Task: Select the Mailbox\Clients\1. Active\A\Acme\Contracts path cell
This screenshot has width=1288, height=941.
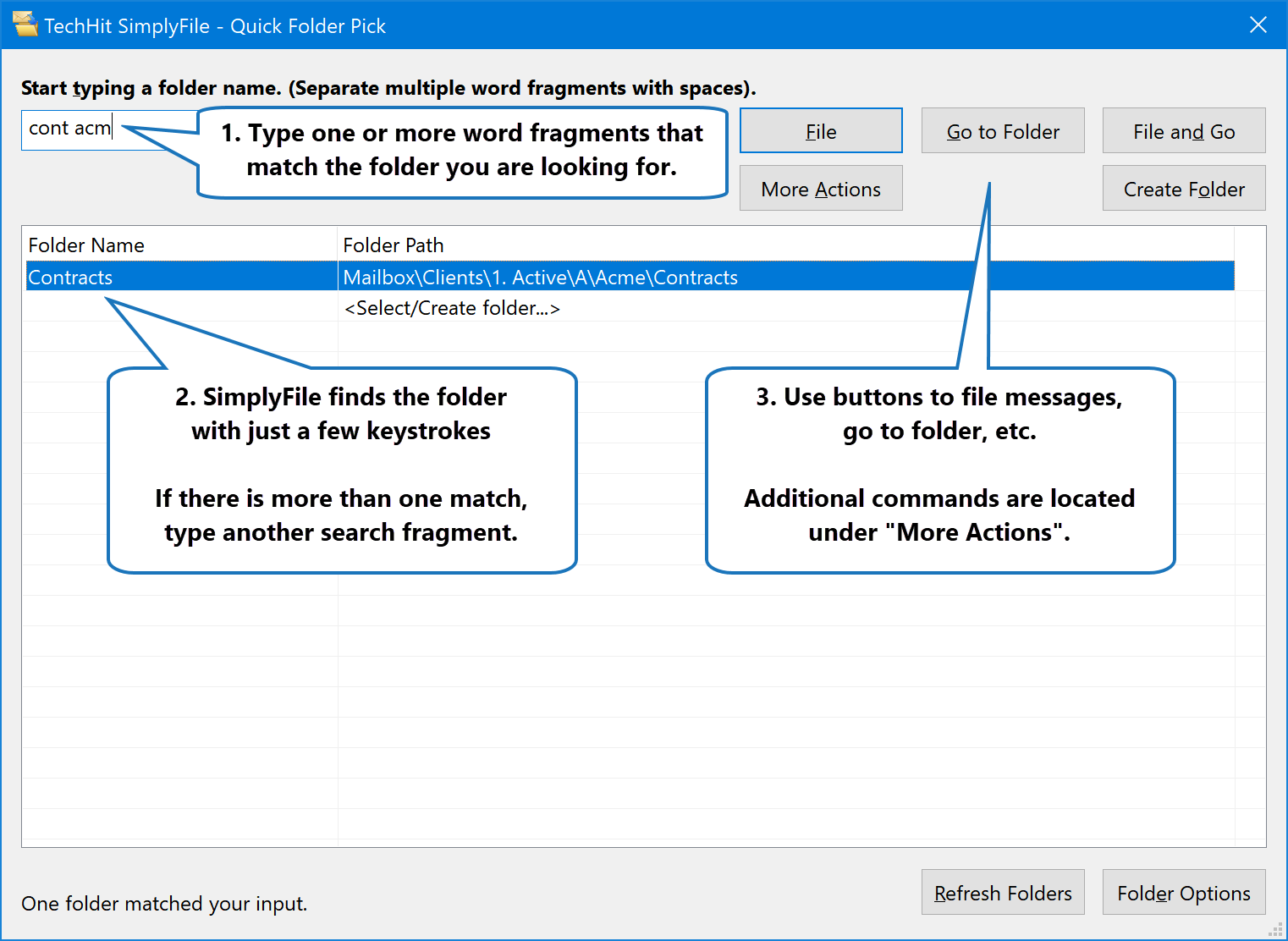Action: (x=785, y=277)
